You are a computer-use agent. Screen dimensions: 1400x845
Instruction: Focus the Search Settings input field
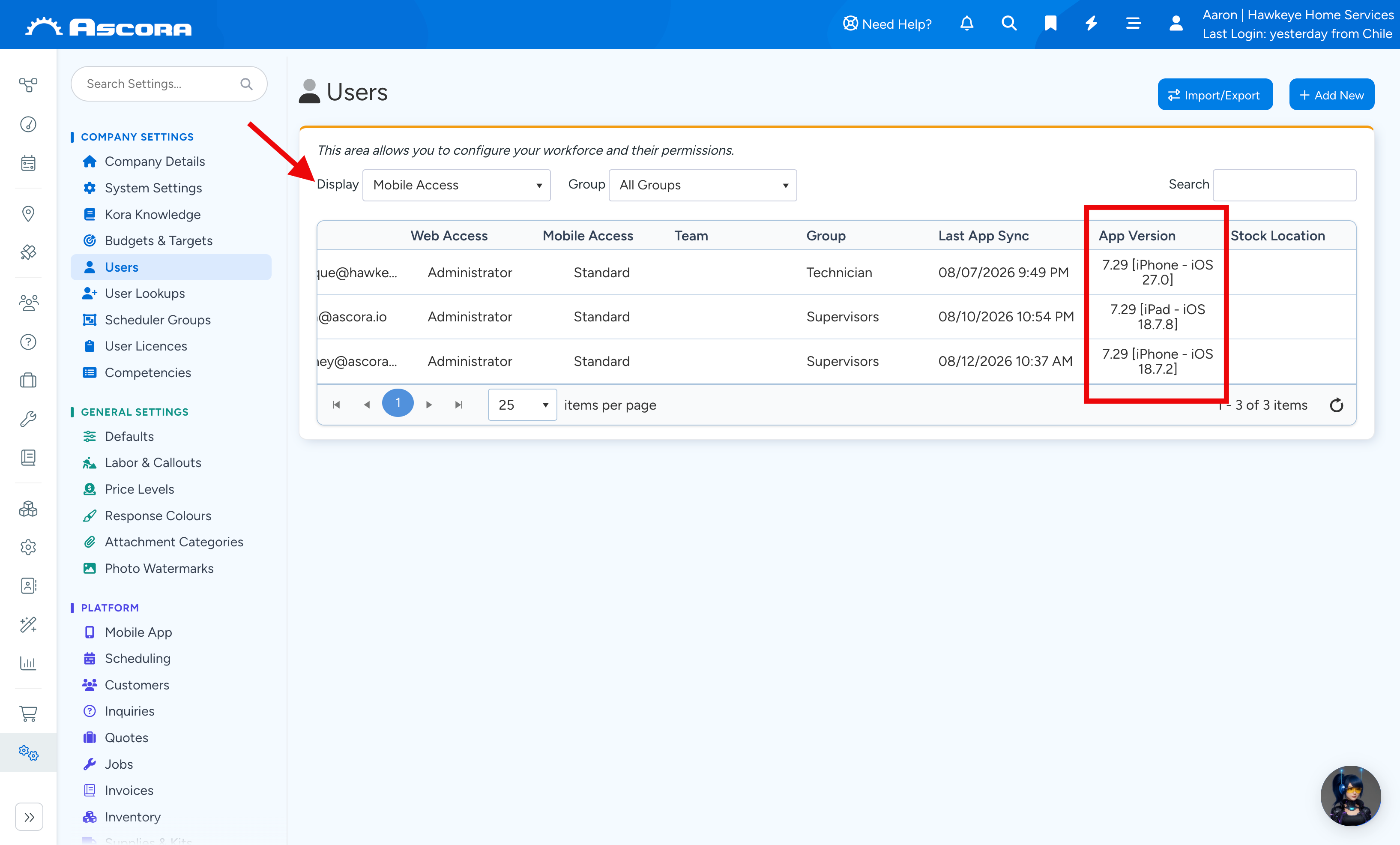[169, 84]
